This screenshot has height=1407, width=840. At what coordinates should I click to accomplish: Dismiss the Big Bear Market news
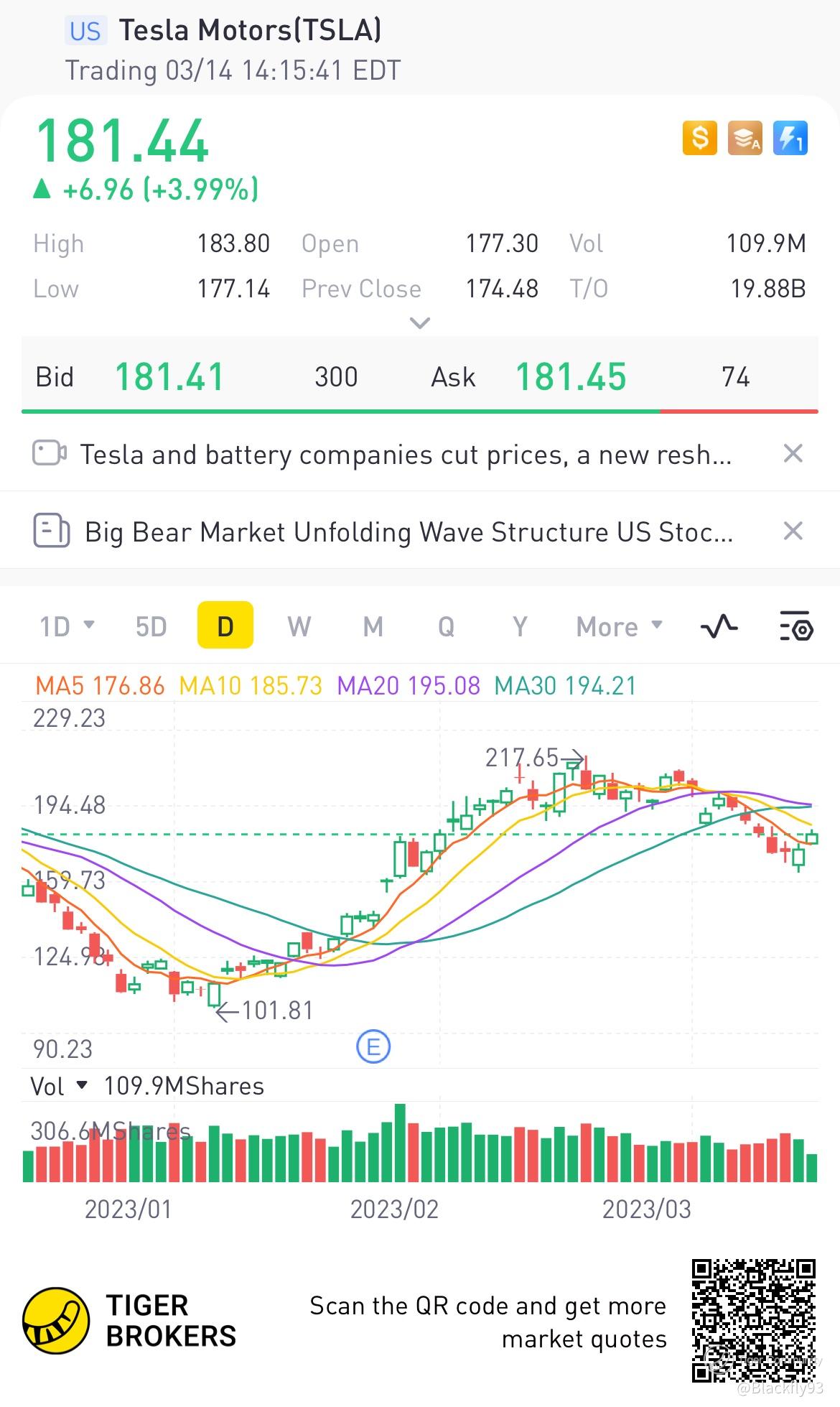(x=793, y=531)
